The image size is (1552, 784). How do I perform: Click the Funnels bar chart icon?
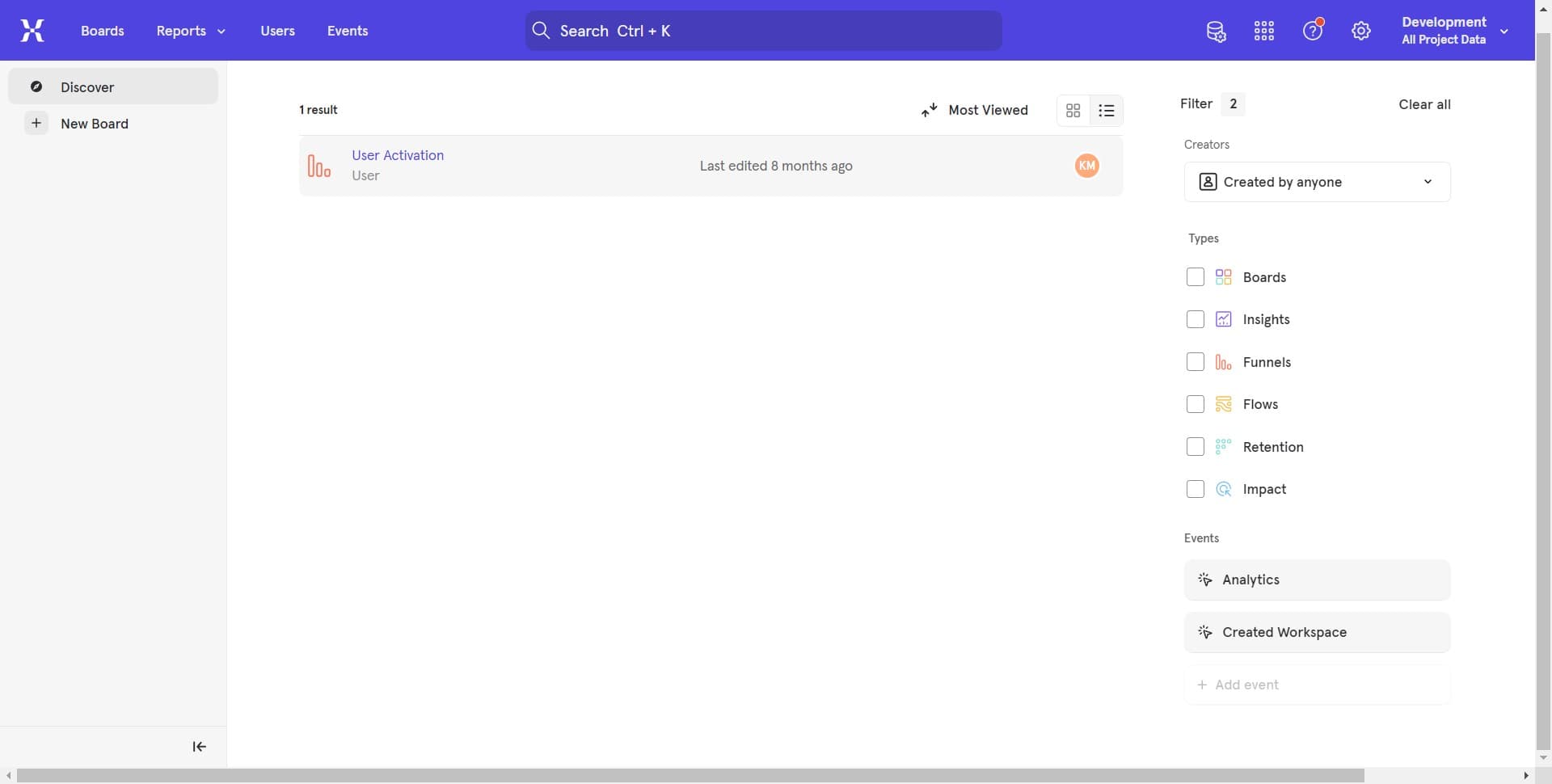point(1224,361)
